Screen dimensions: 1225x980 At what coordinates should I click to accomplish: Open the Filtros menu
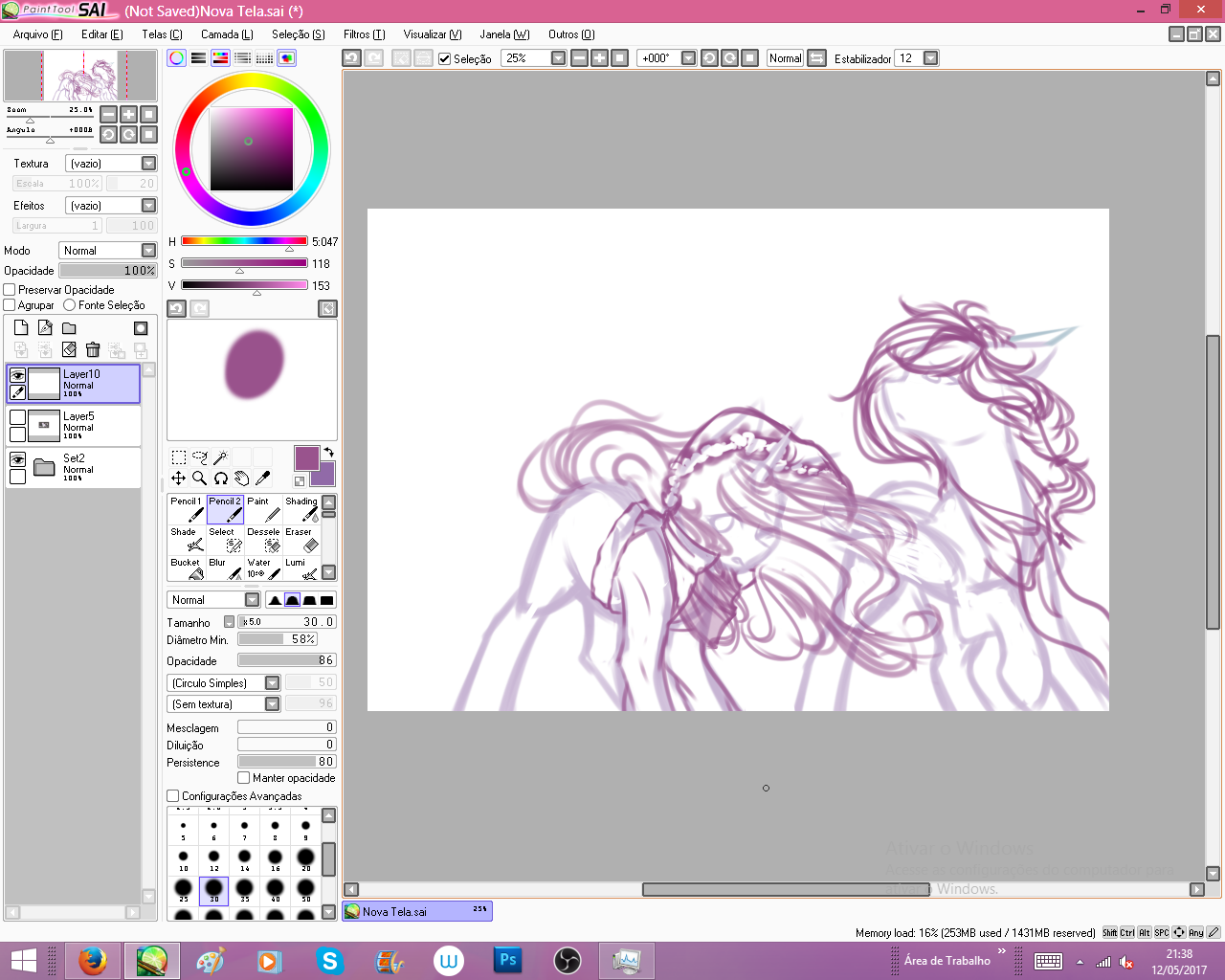[364, 34]
